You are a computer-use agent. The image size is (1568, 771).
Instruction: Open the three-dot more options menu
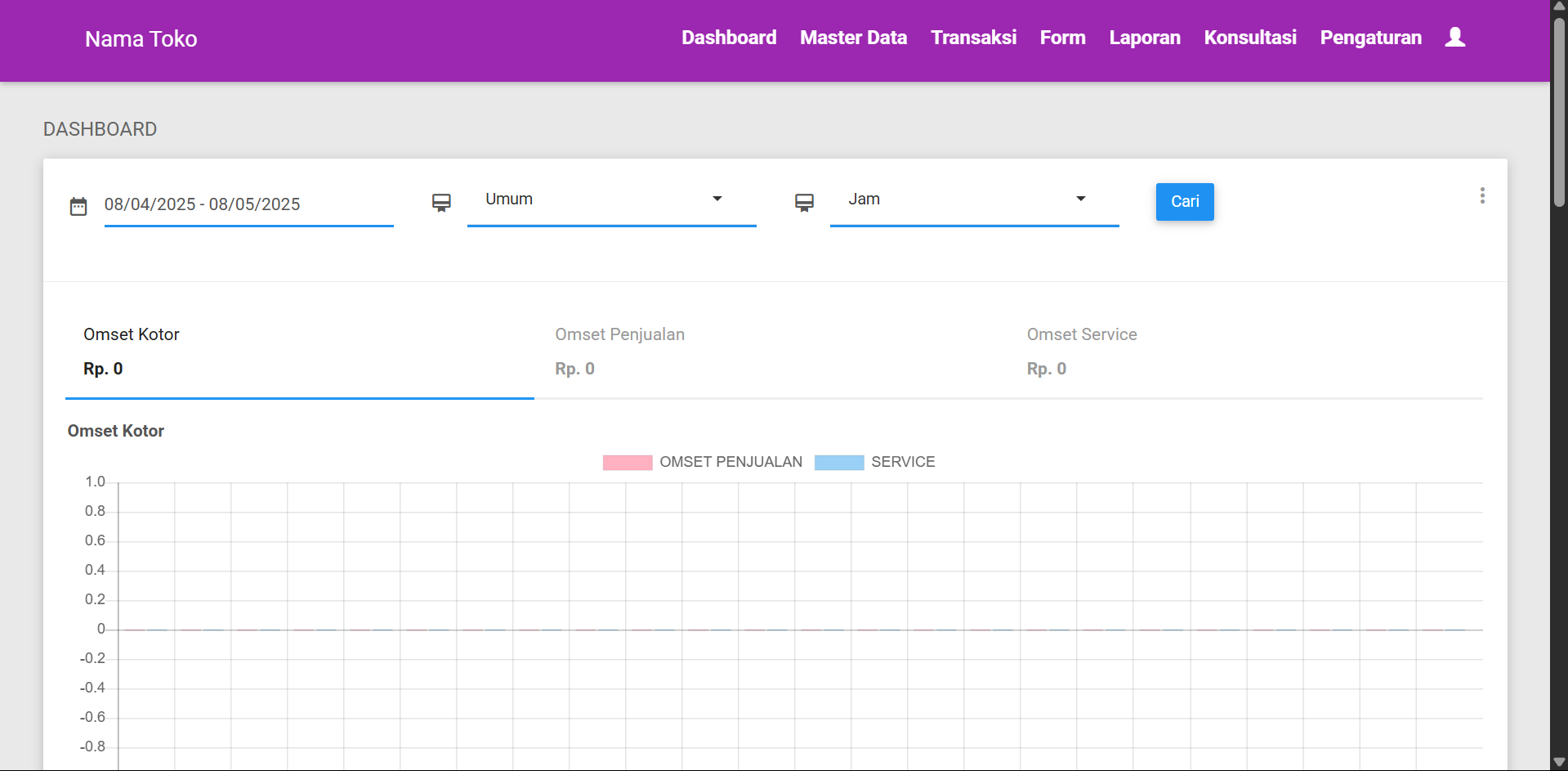pos(1481,195)
